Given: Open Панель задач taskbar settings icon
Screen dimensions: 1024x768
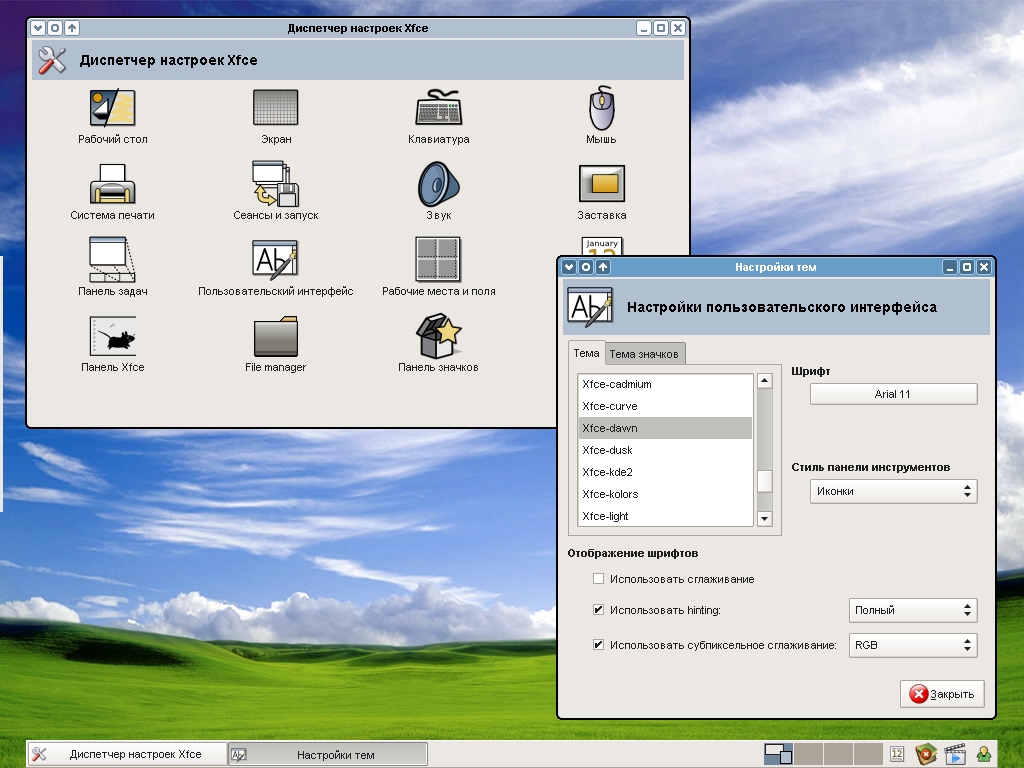Looking at the screenshot, I should [112, 259].
